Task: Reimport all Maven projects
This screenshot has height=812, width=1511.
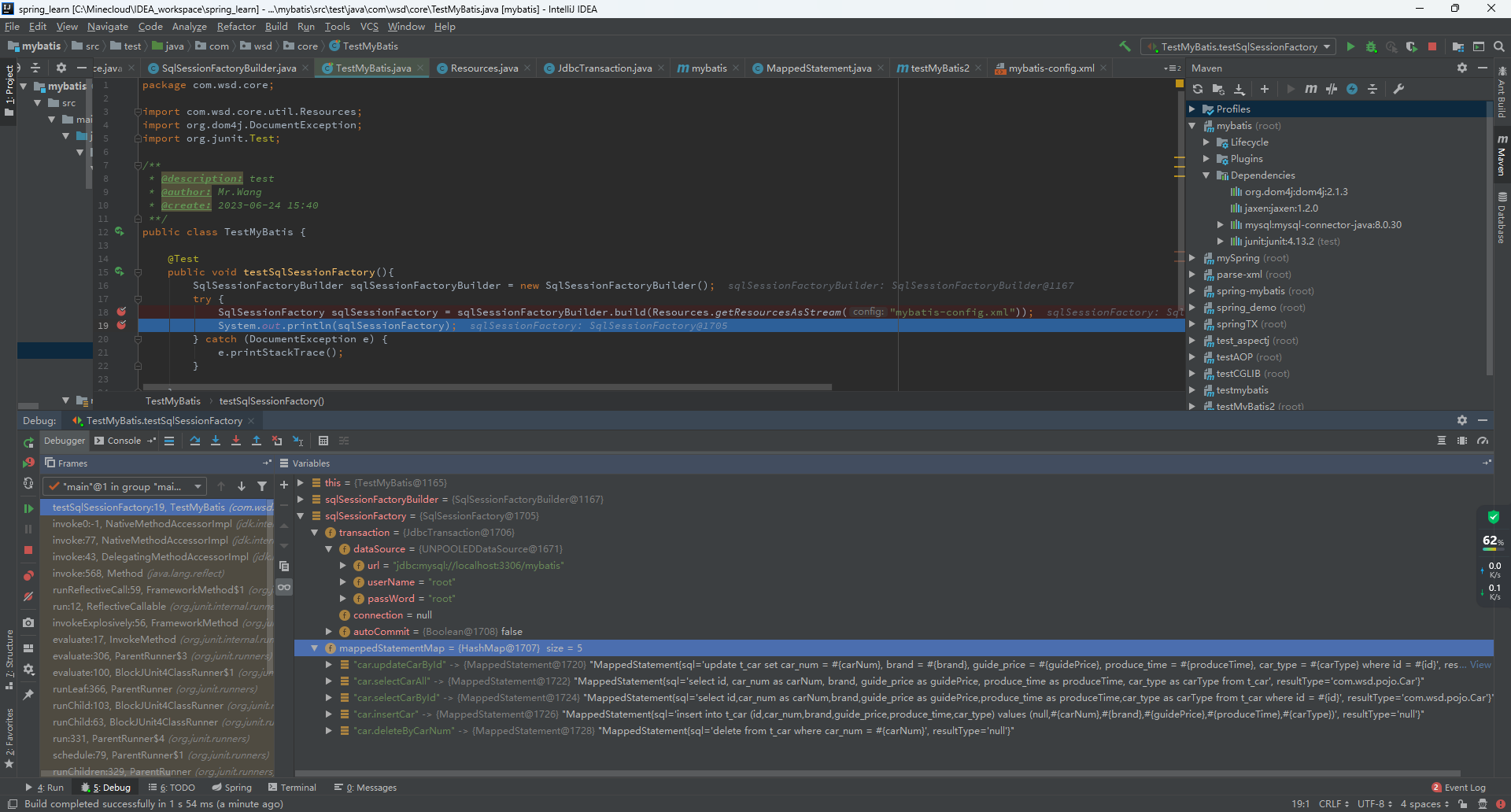Action: pos(1198,89)
